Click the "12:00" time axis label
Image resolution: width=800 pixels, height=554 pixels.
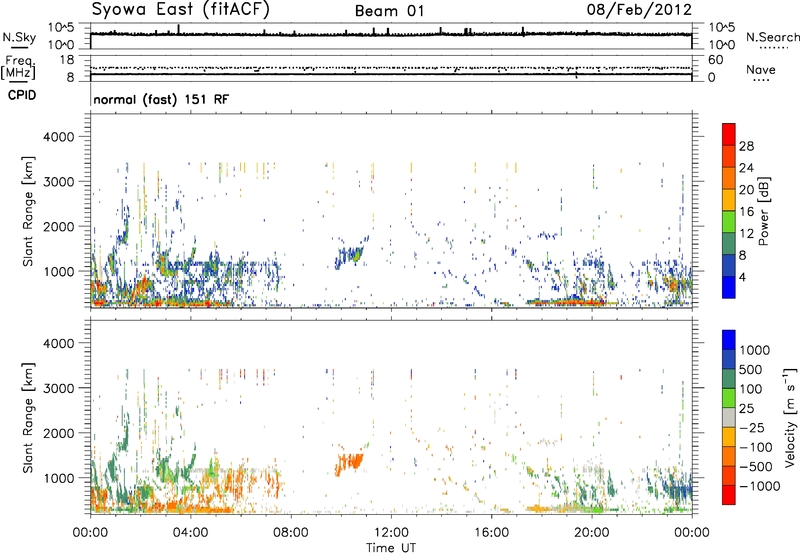(391, 533)
